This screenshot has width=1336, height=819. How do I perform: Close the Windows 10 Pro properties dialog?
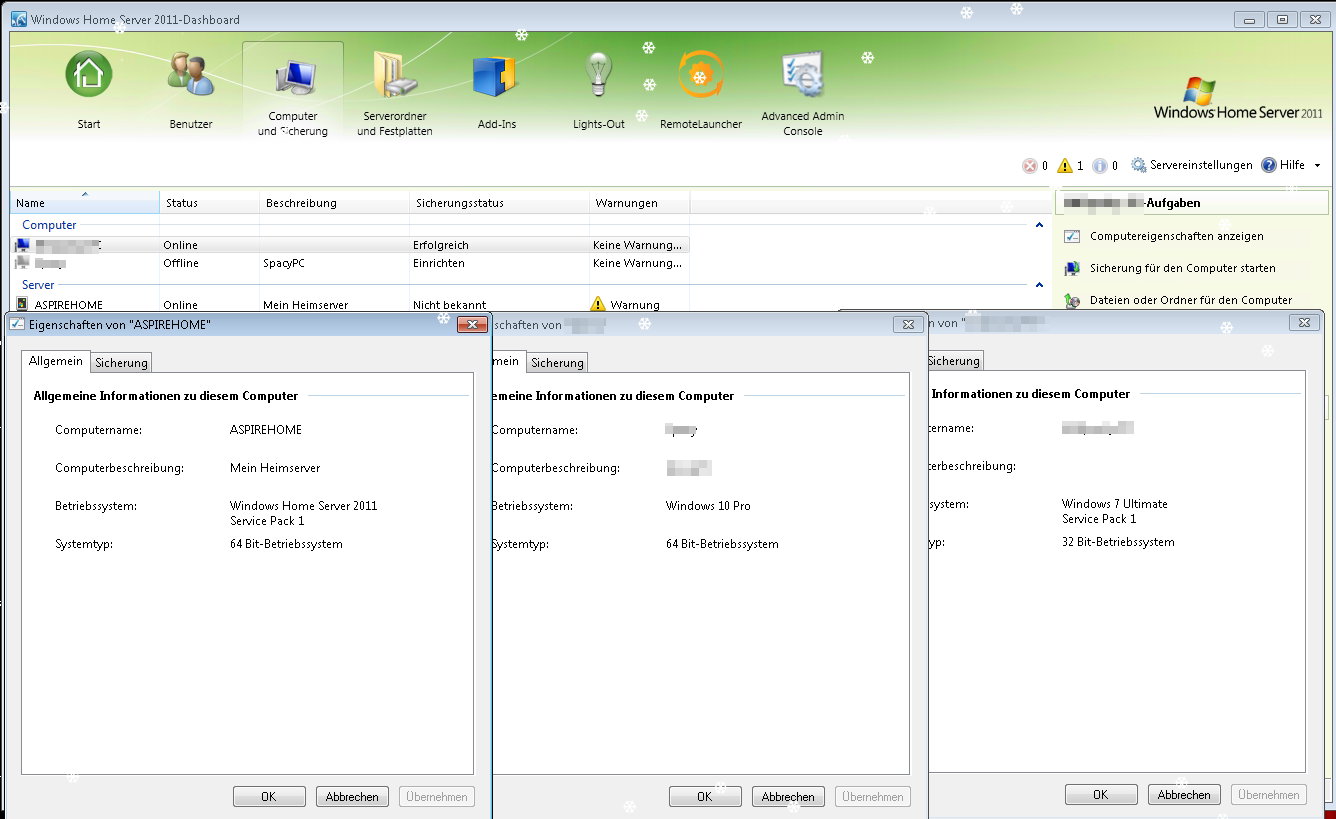click(908, 324)
